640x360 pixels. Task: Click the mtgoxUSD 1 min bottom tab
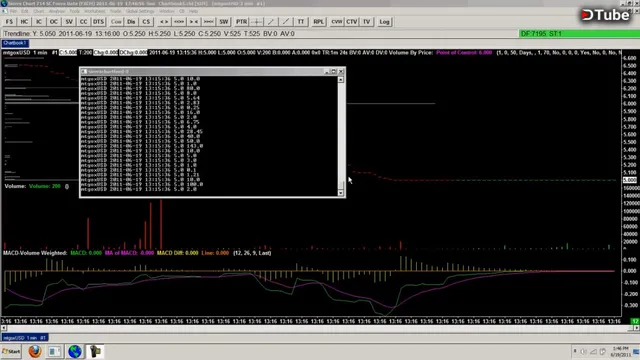(x=25, y=338)
